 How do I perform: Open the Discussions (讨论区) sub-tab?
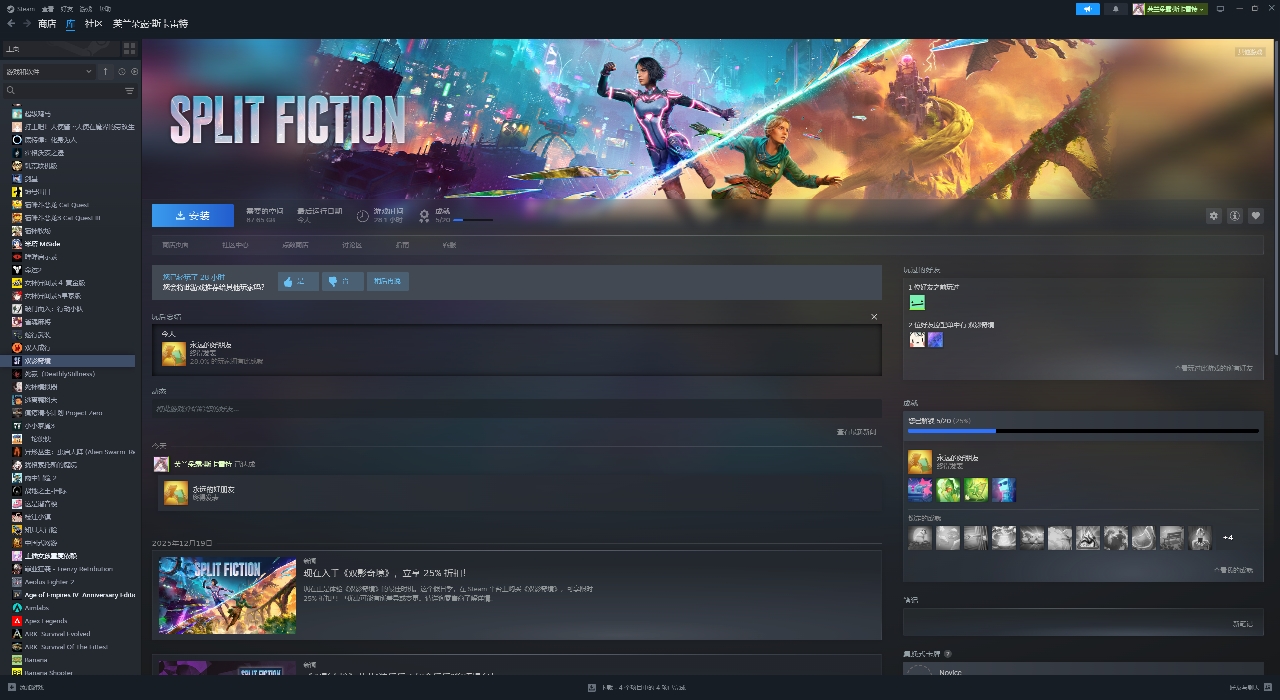352,245
